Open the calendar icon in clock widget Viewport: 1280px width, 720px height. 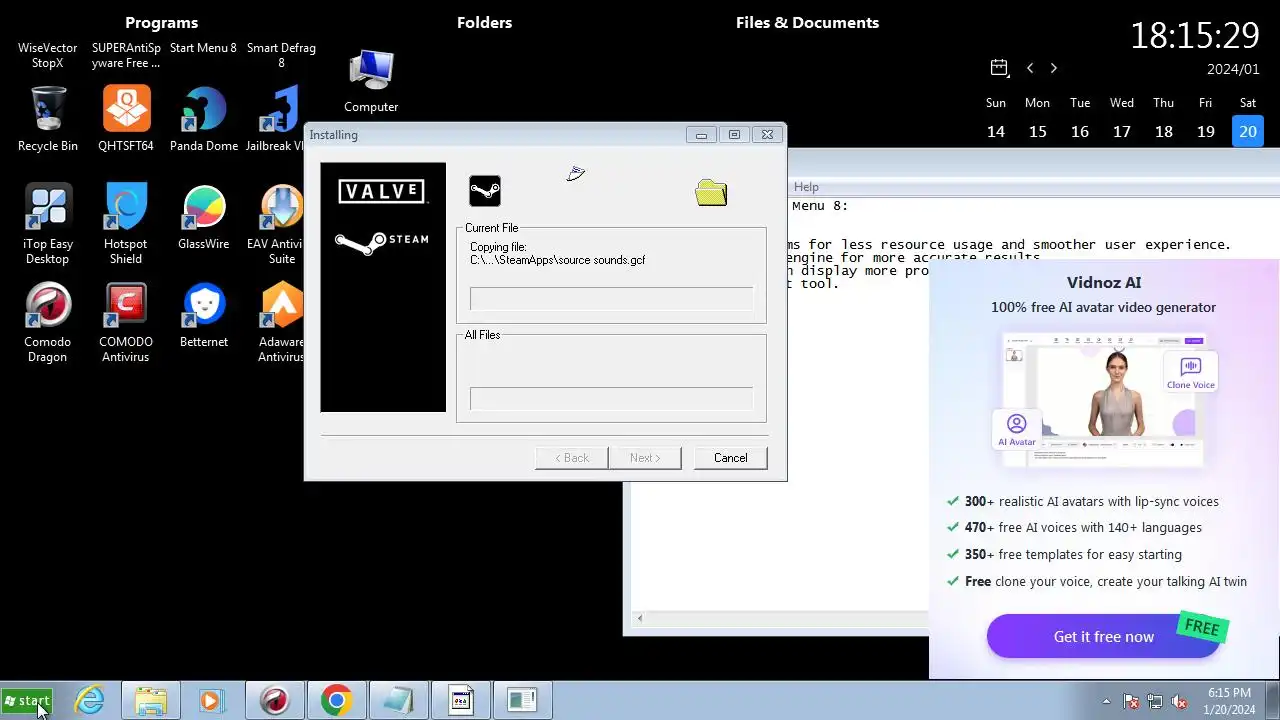tap(999, 67)
